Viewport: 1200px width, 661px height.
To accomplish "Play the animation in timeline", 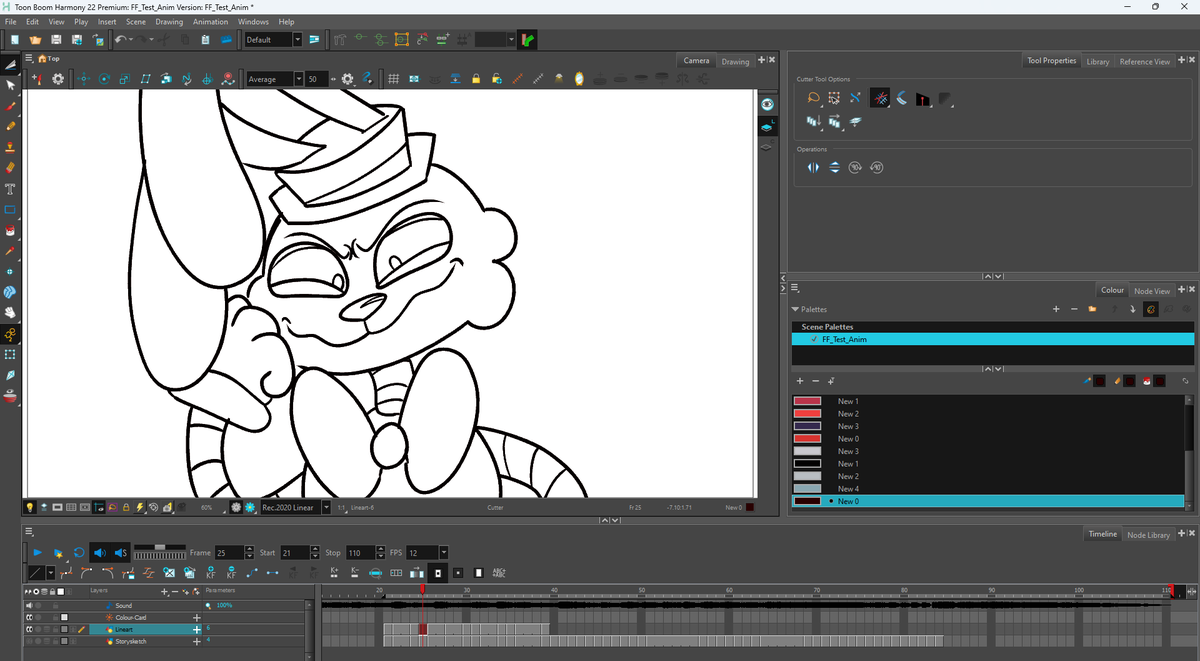I will tap(37, 552).
